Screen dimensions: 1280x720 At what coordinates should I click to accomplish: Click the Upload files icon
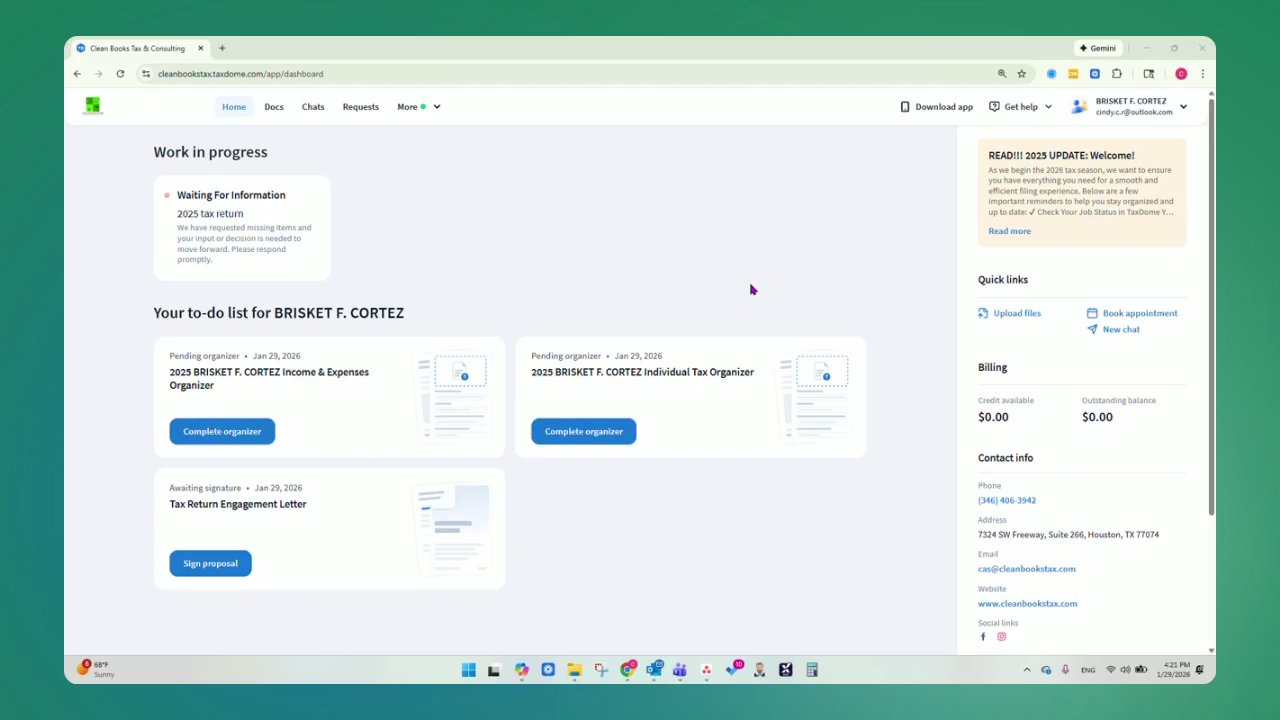(x=983, y=313)
